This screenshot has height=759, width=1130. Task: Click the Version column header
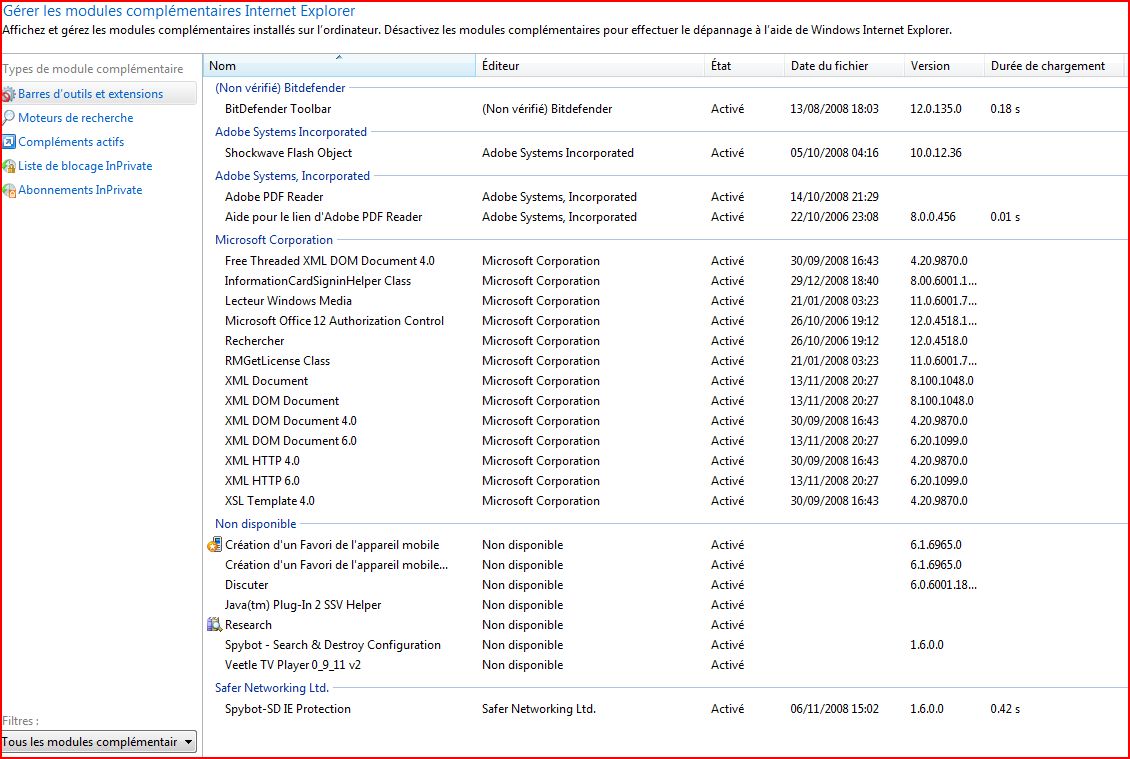coord(944,66)
